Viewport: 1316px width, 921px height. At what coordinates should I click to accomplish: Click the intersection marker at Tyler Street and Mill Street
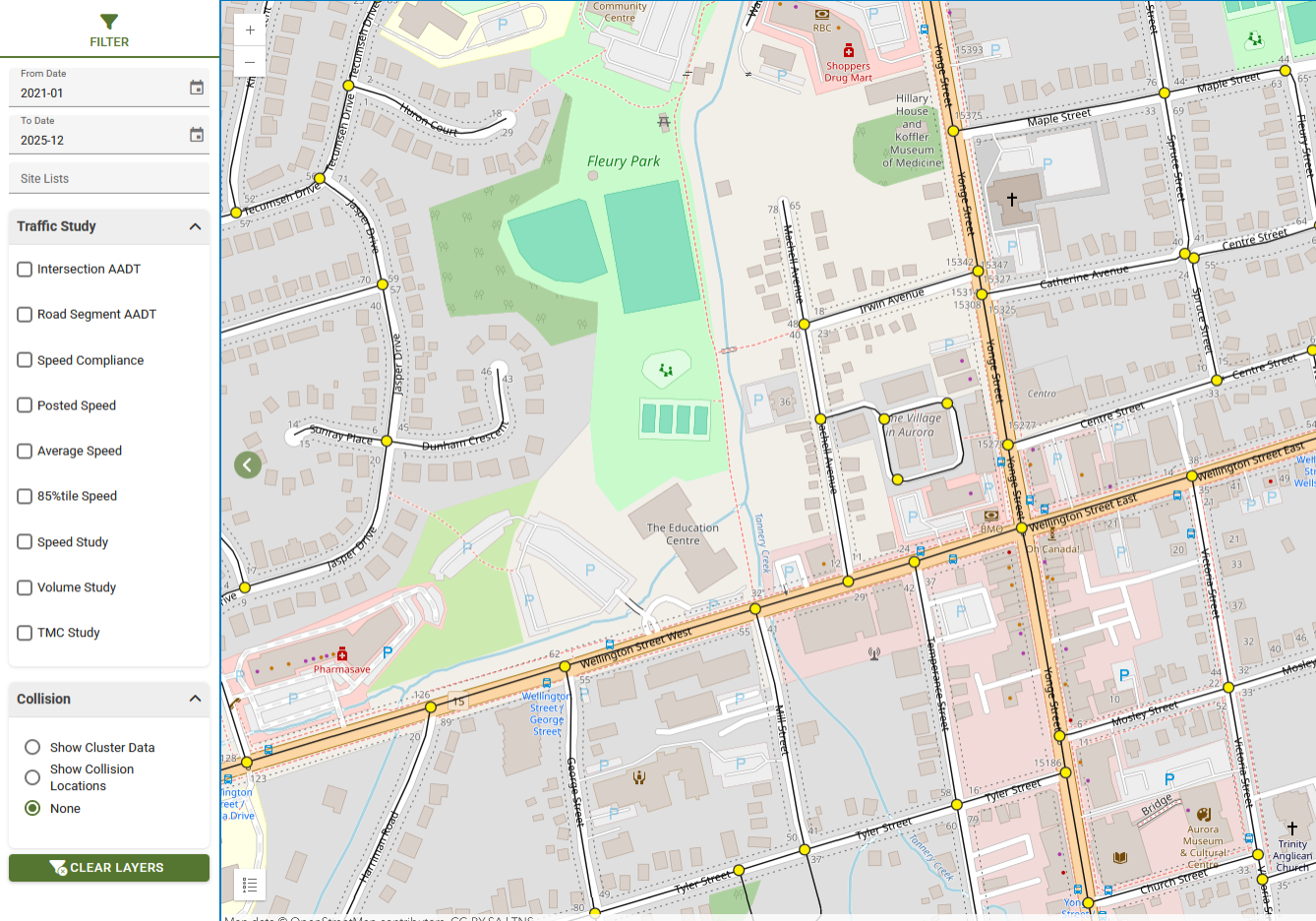coord(805,849)
